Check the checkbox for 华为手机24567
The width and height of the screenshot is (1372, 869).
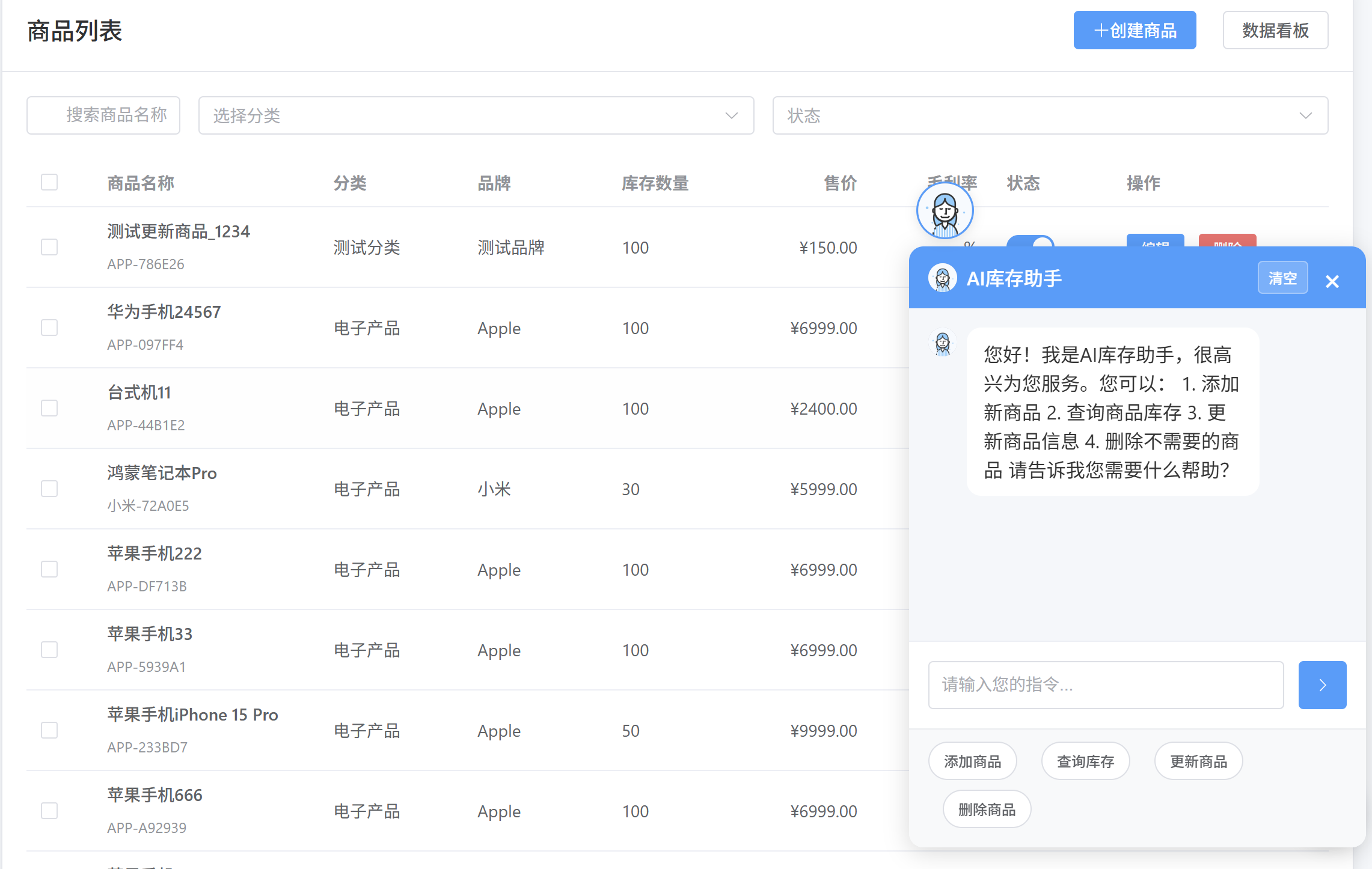(x=49, y=328)
